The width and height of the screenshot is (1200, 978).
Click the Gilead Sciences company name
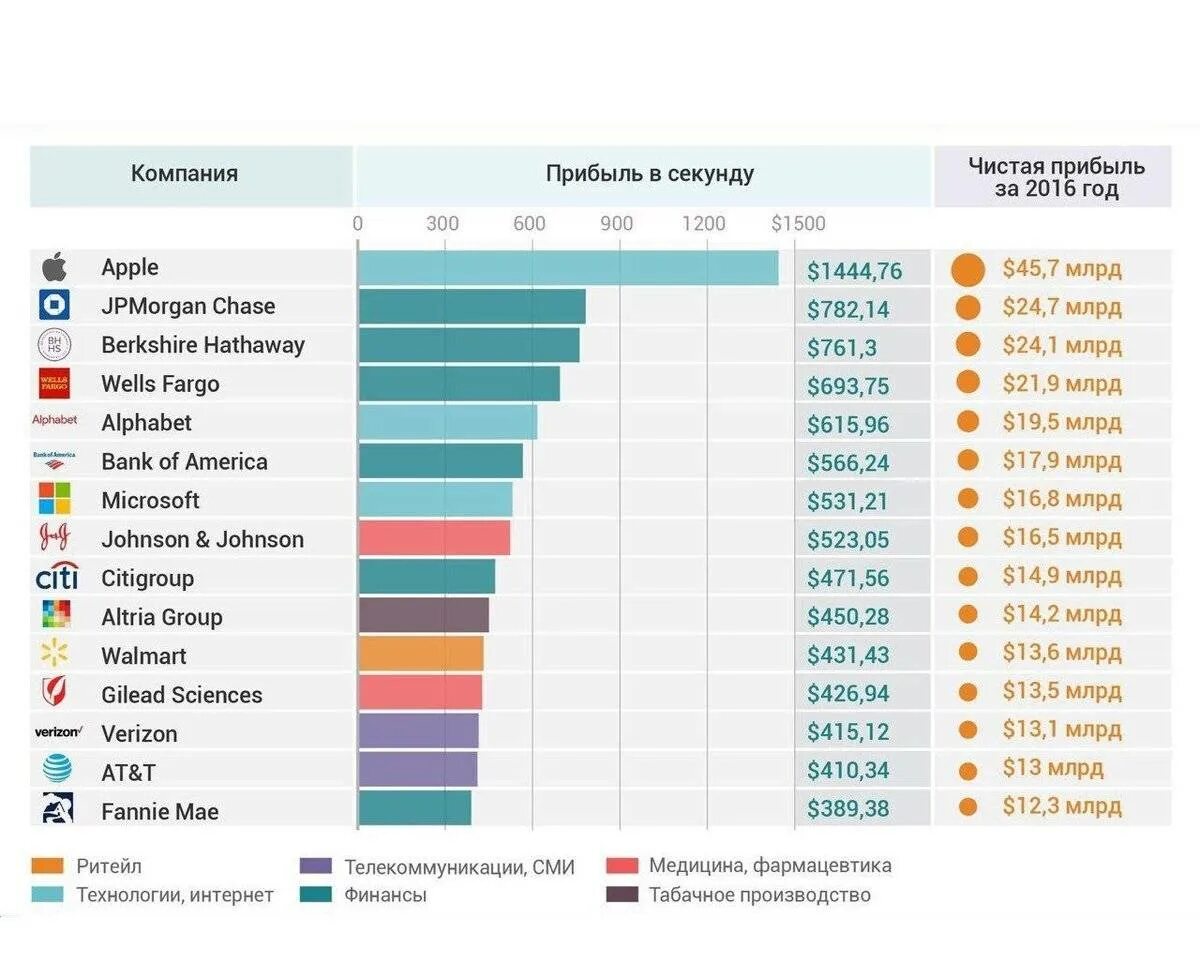point(182,695)
